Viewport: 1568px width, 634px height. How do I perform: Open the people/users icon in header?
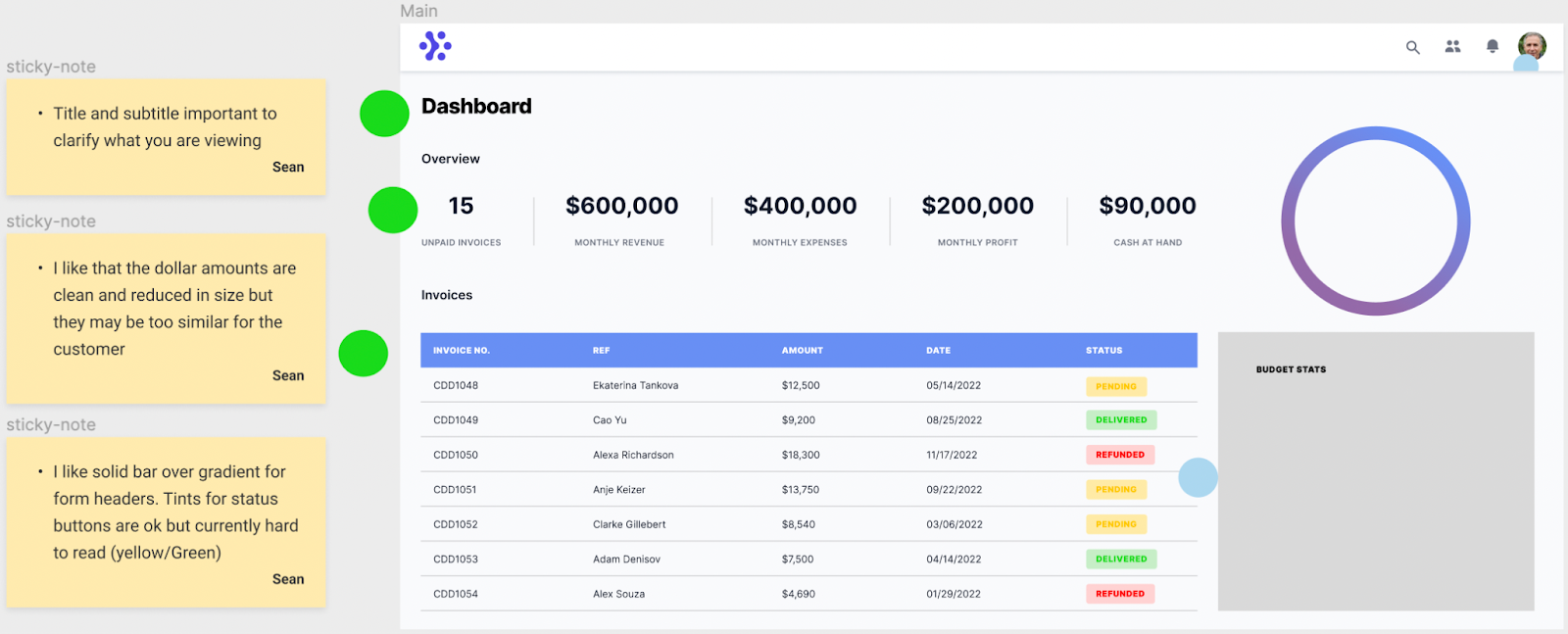[1452, 46]
